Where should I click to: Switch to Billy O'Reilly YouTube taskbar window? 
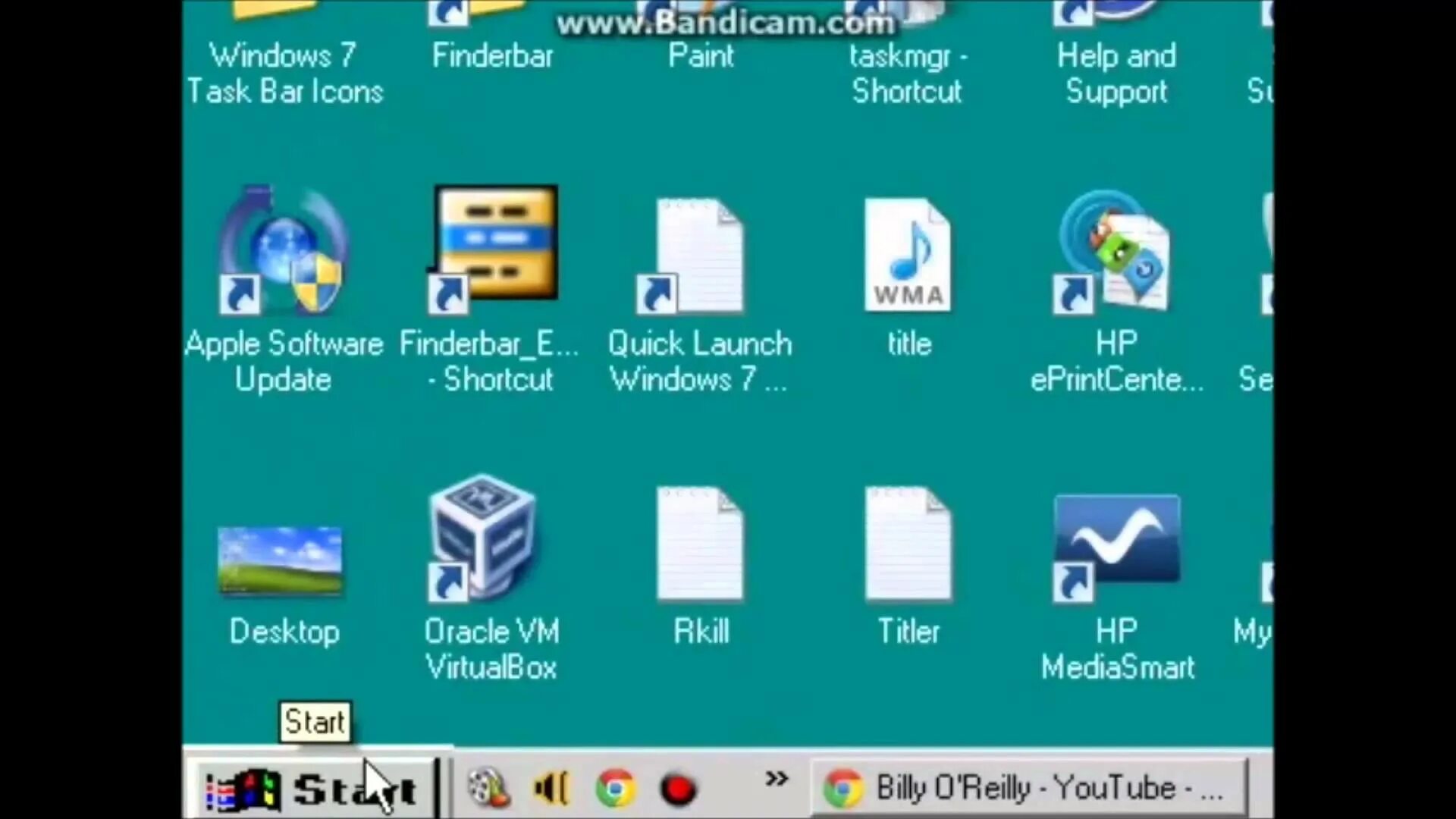pyautogui.click(x=1028, y=789)
